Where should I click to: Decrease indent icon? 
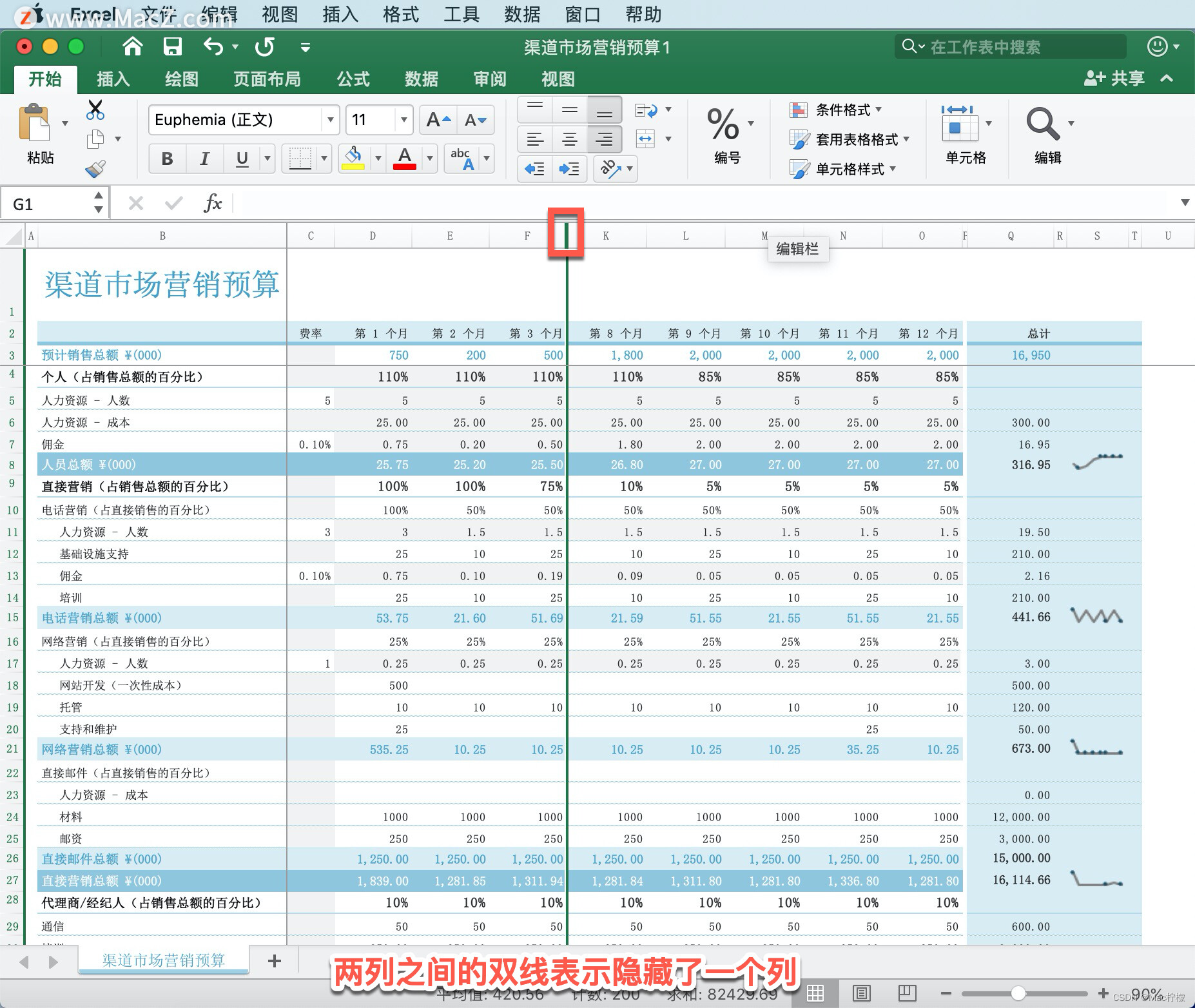point(534,169)
